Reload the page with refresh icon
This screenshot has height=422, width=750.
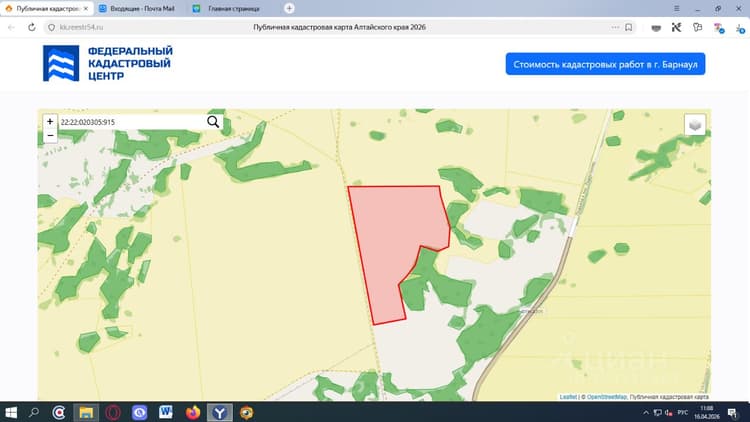coord(32,27)
